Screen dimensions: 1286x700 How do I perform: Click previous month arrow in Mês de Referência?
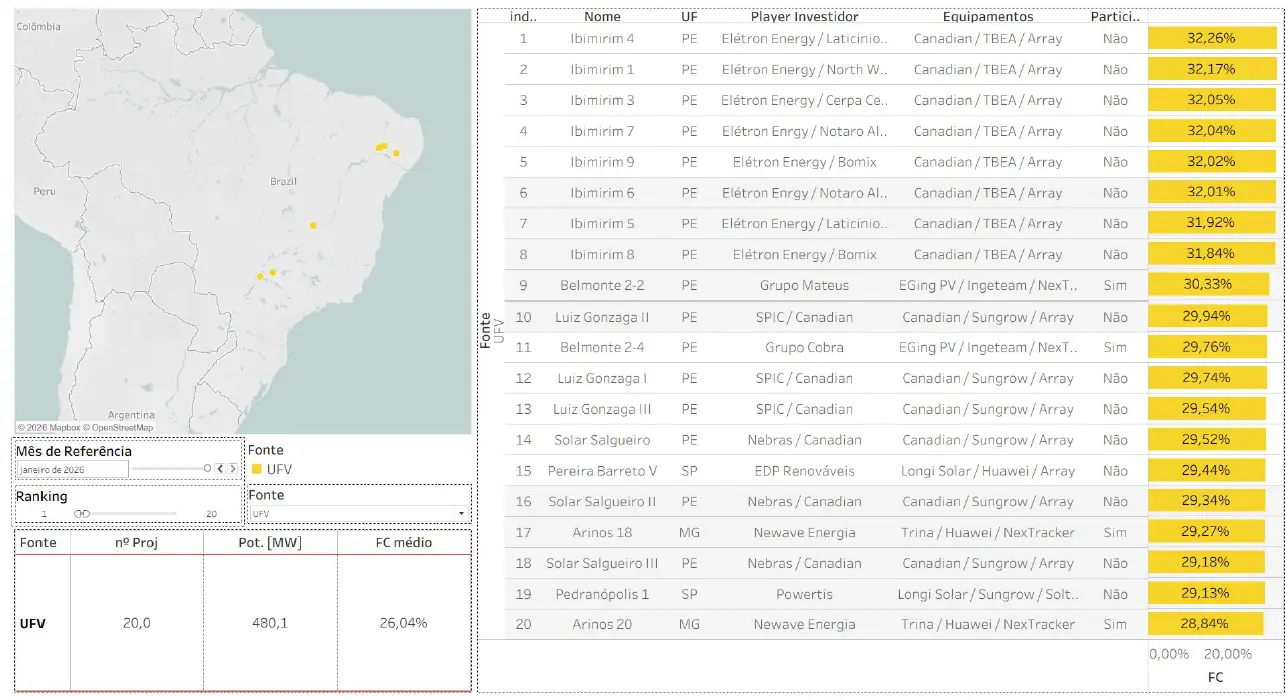(x=221, y=468)
